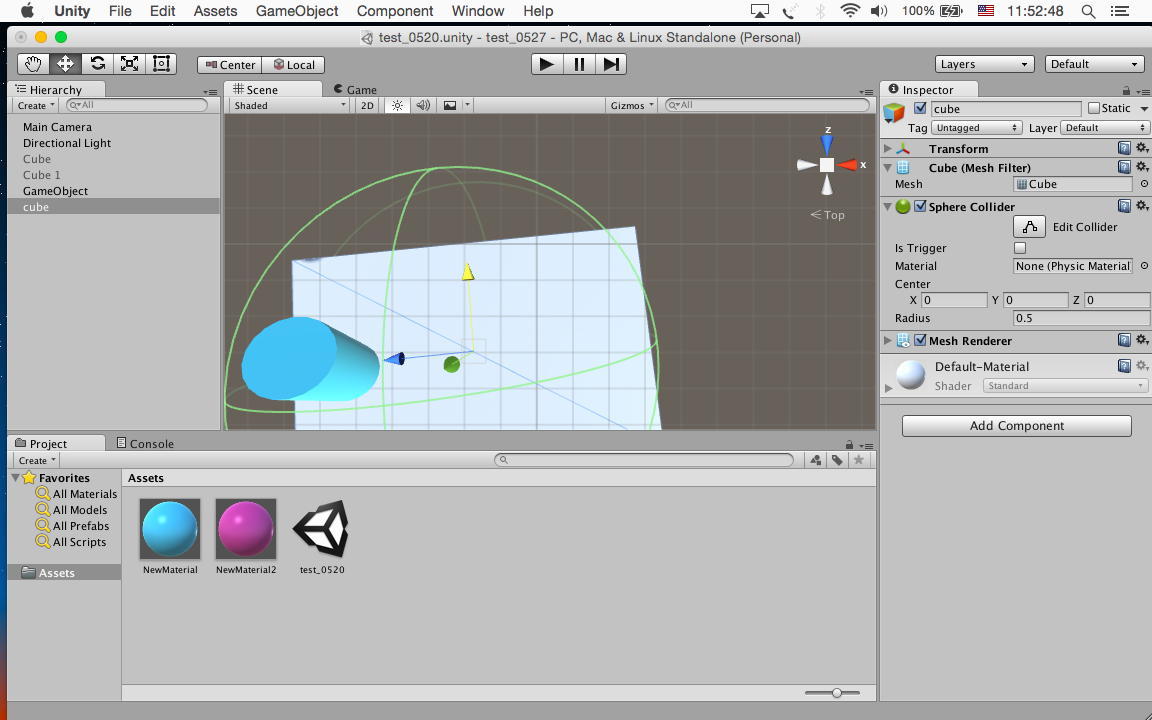The width and height of the screenshot is (1152, 720).
Task: Enable the Is Trigger checkbox
Action: point(1020,248)
